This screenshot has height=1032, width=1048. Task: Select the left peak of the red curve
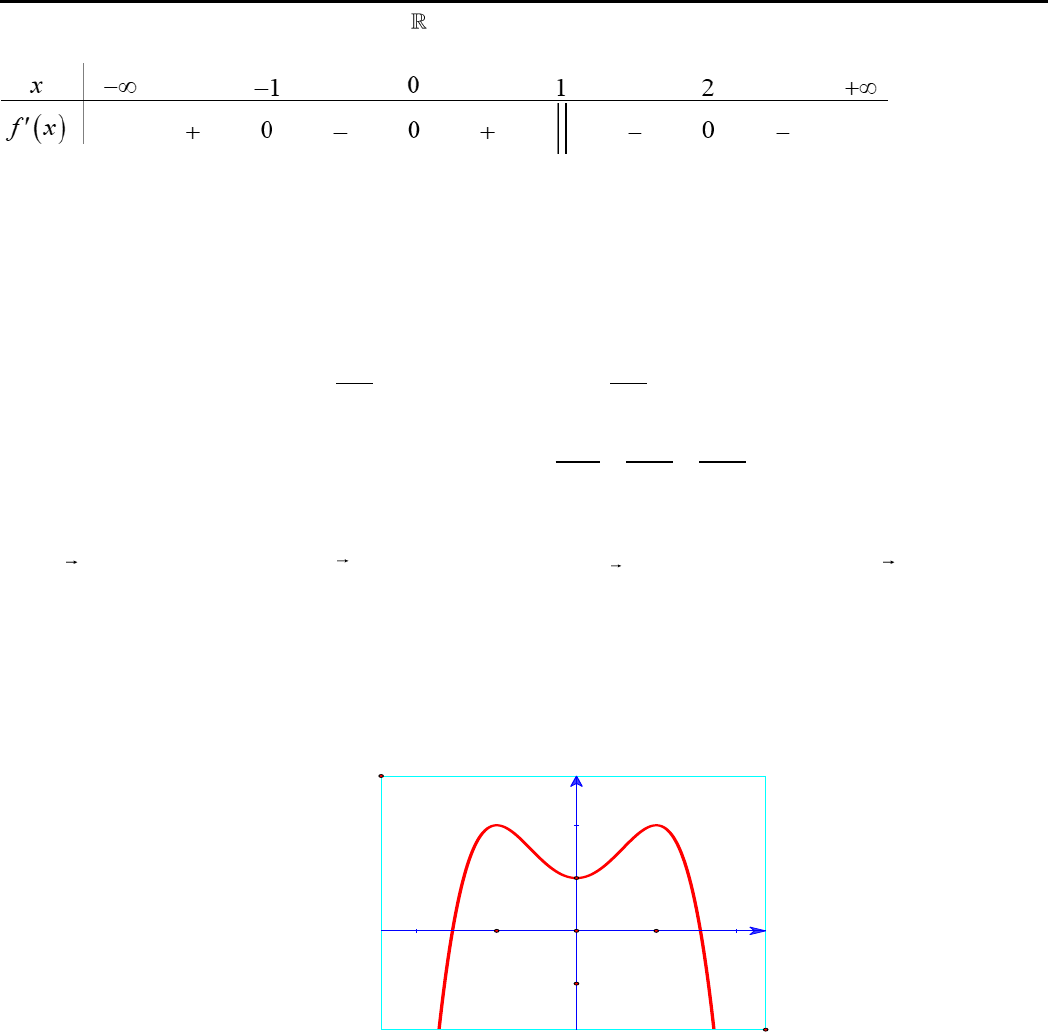[x=496, y=826]
